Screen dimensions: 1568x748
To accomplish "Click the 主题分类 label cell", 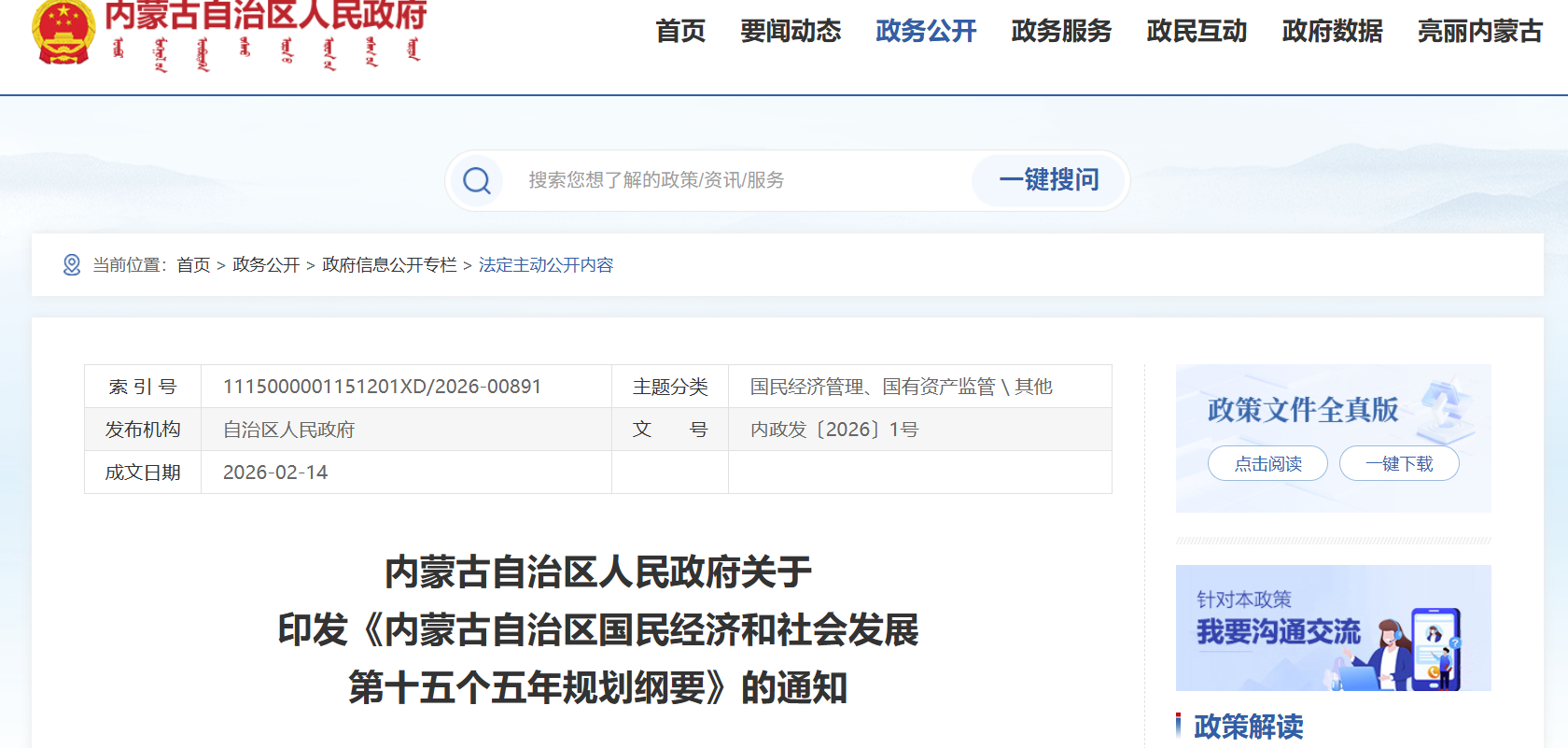I will [x=670, y=387].
